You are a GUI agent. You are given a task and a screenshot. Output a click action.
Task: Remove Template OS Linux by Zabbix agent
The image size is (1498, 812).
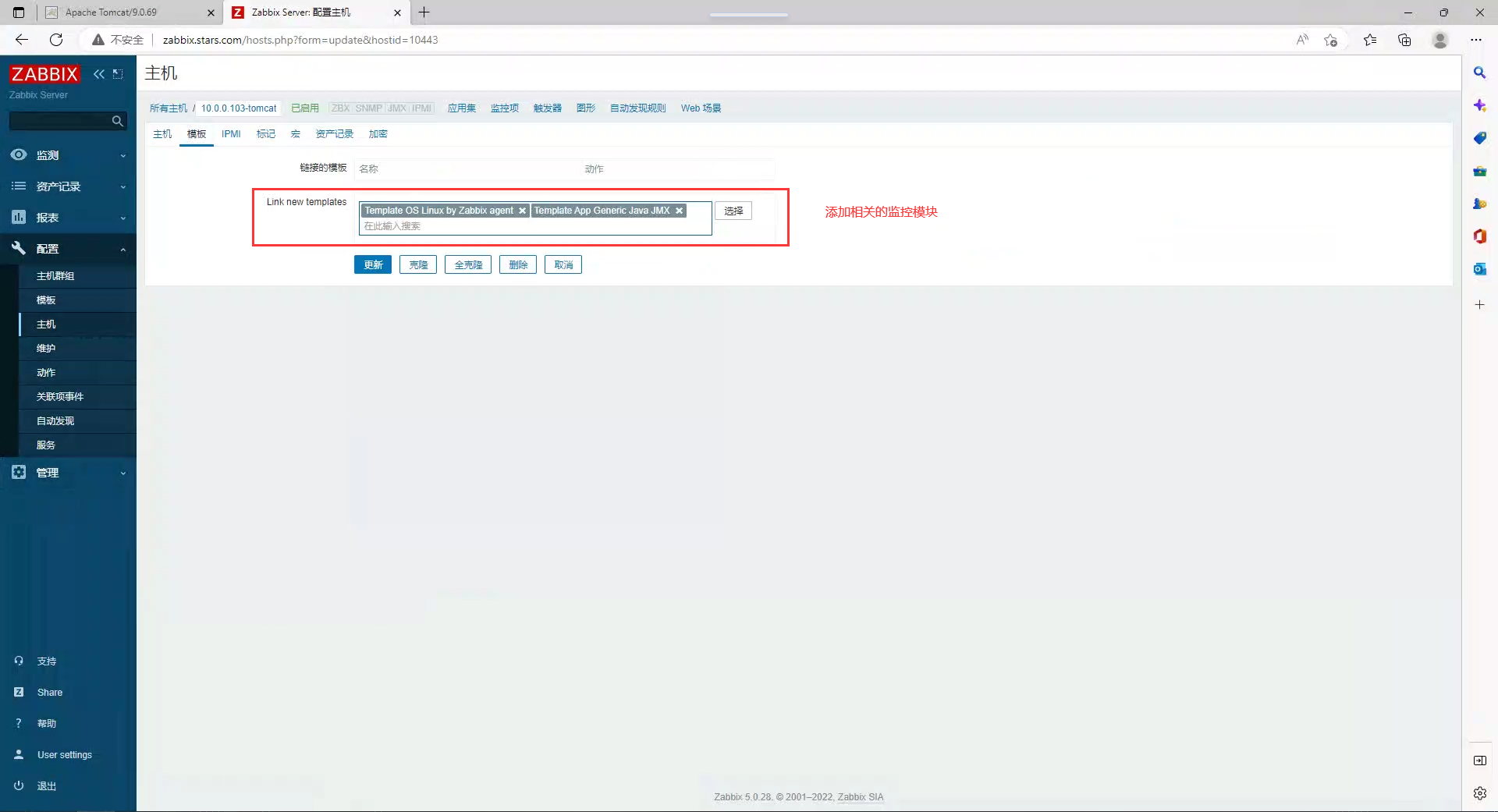tap(522, 211)
